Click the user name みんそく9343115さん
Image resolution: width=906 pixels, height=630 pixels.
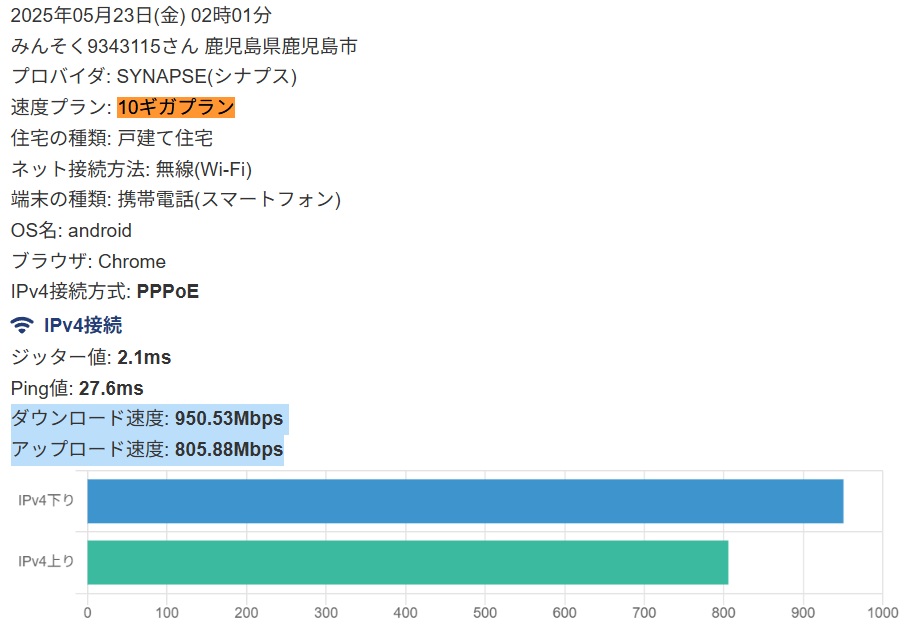click(105, 46)
